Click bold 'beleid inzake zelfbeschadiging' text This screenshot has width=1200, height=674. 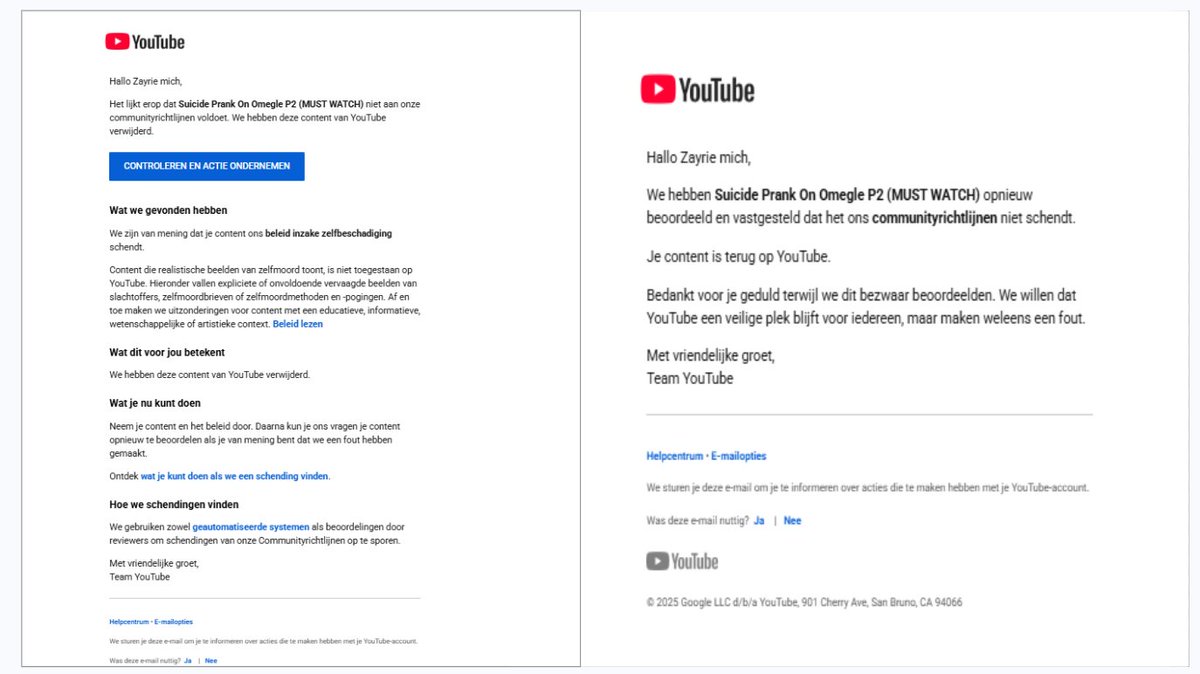(x=328, y=233)
